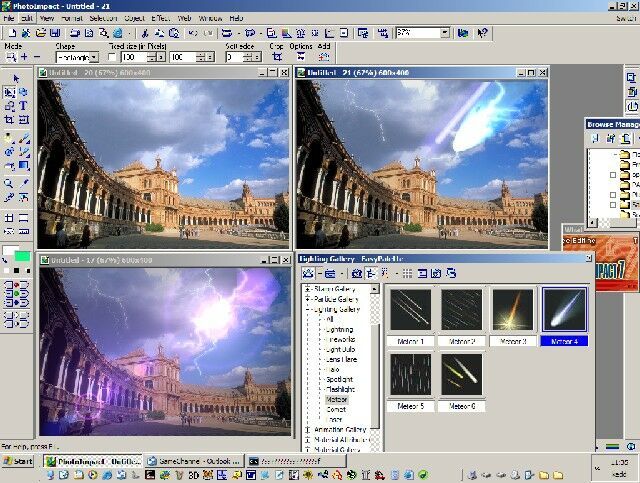Open the Effect menu

coord(160,18)
